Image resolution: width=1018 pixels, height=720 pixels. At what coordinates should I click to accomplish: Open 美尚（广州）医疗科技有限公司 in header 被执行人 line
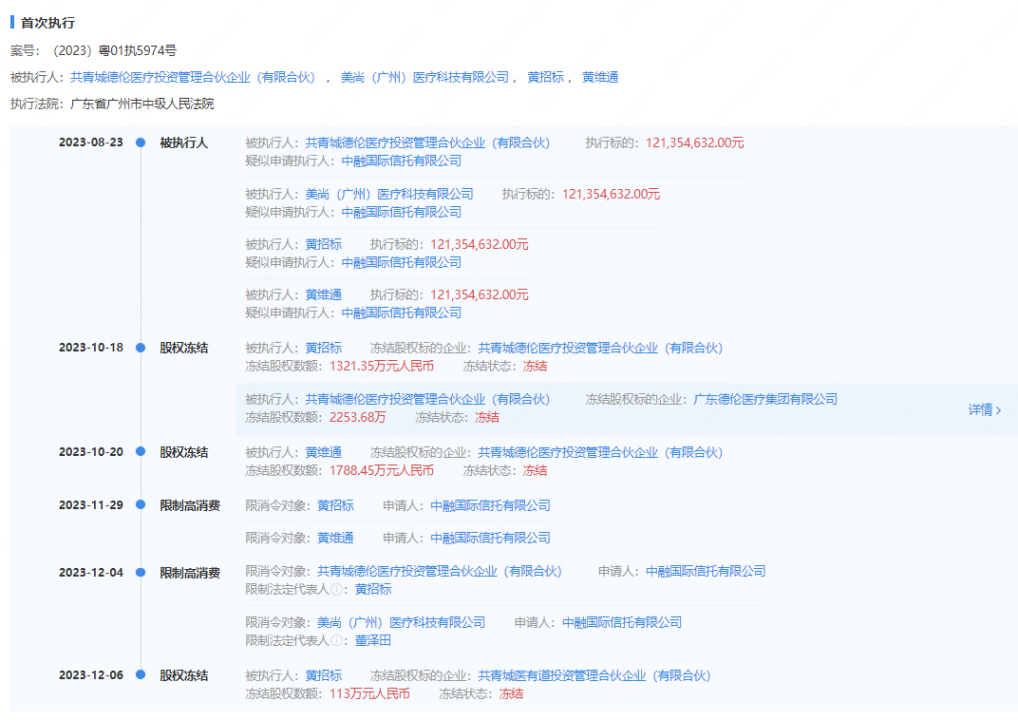pyautogui.click(x=425, y=77)
